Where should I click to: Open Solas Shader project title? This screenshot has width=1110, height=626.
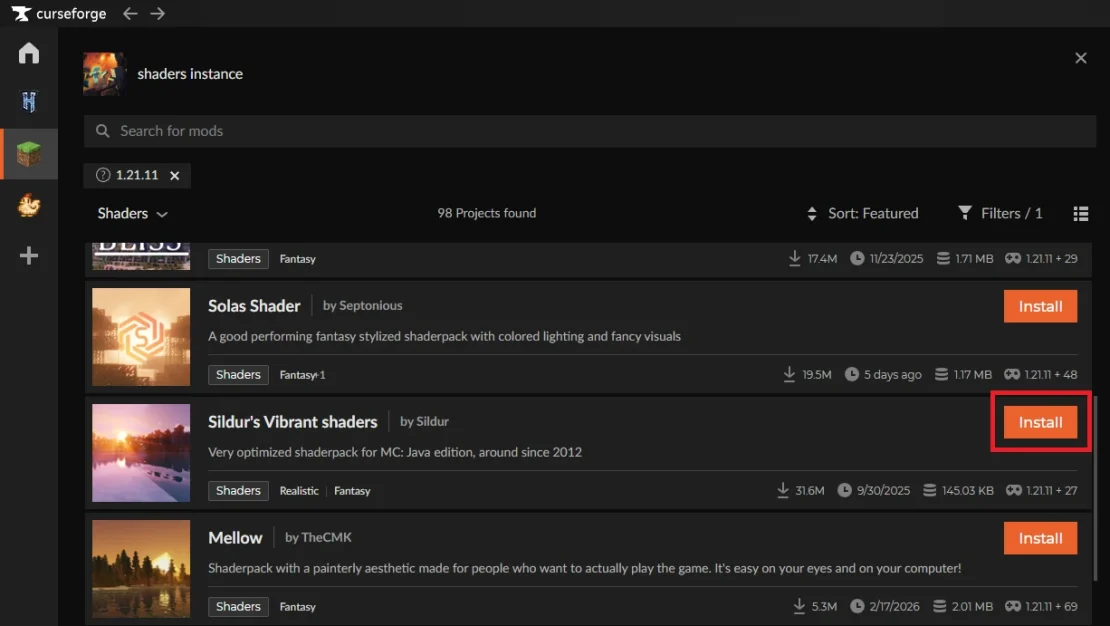click(254, 306)
